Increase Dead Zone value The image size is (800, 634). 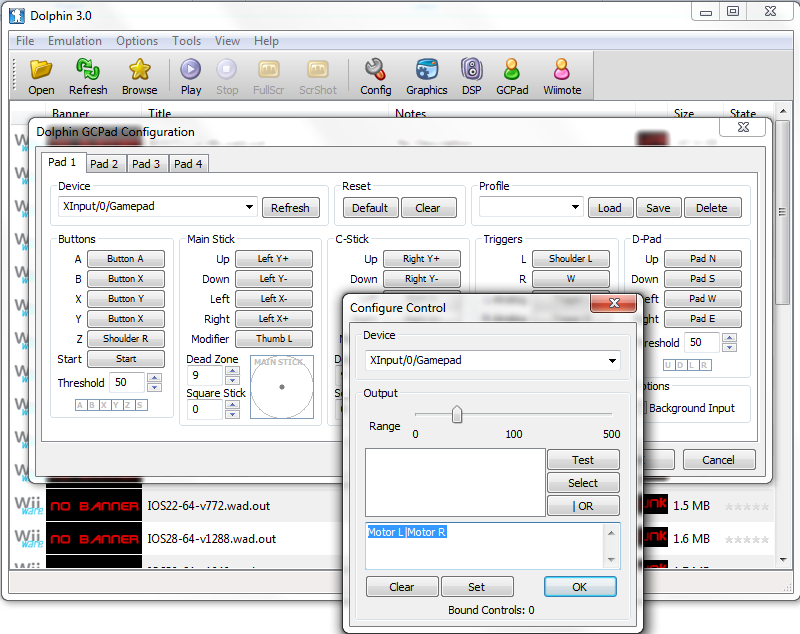pyautogui.click(x=232, y=370)
